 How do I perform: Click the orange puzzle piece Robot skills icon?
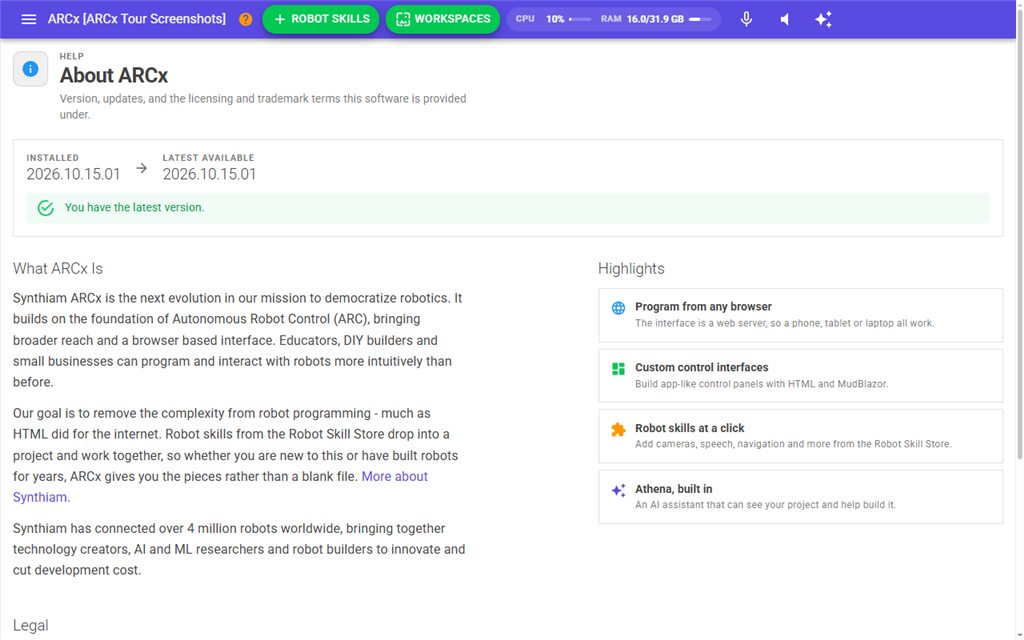(618, 429)
